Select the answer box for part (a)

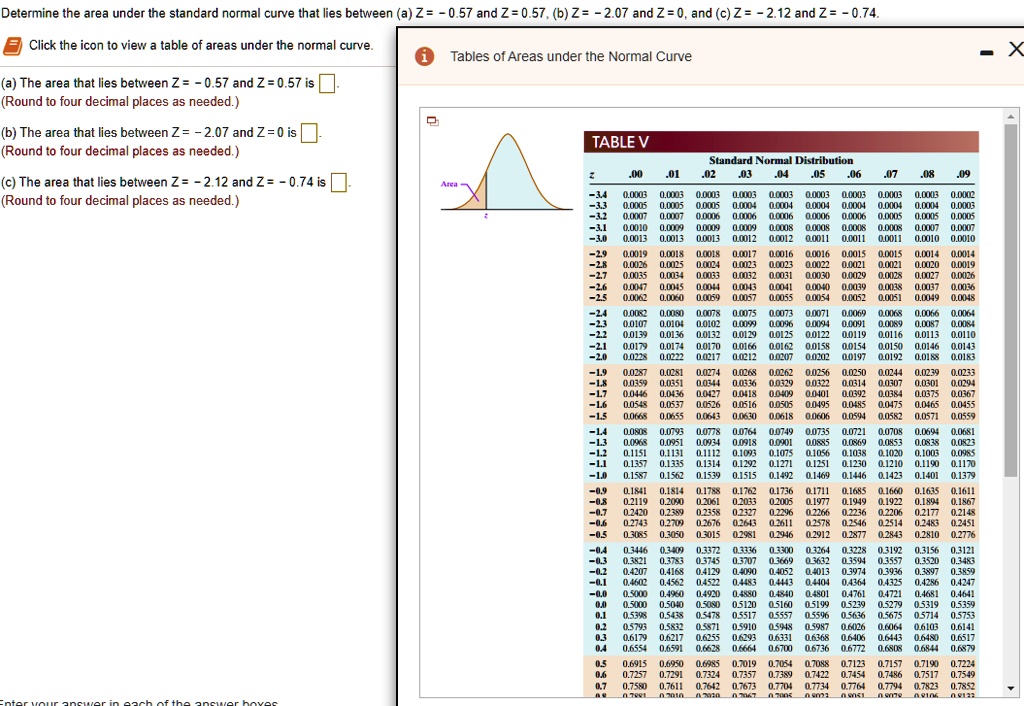click(x=327, y=84)
